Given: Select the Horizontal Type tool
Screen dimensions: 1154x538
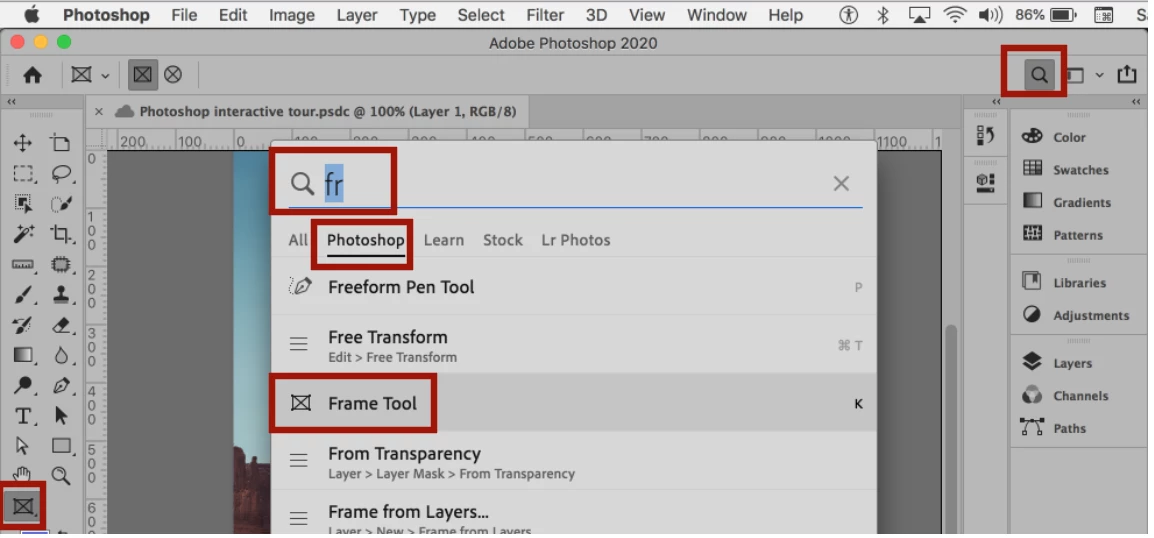Looking at the screenshot, I should point(23,416).
